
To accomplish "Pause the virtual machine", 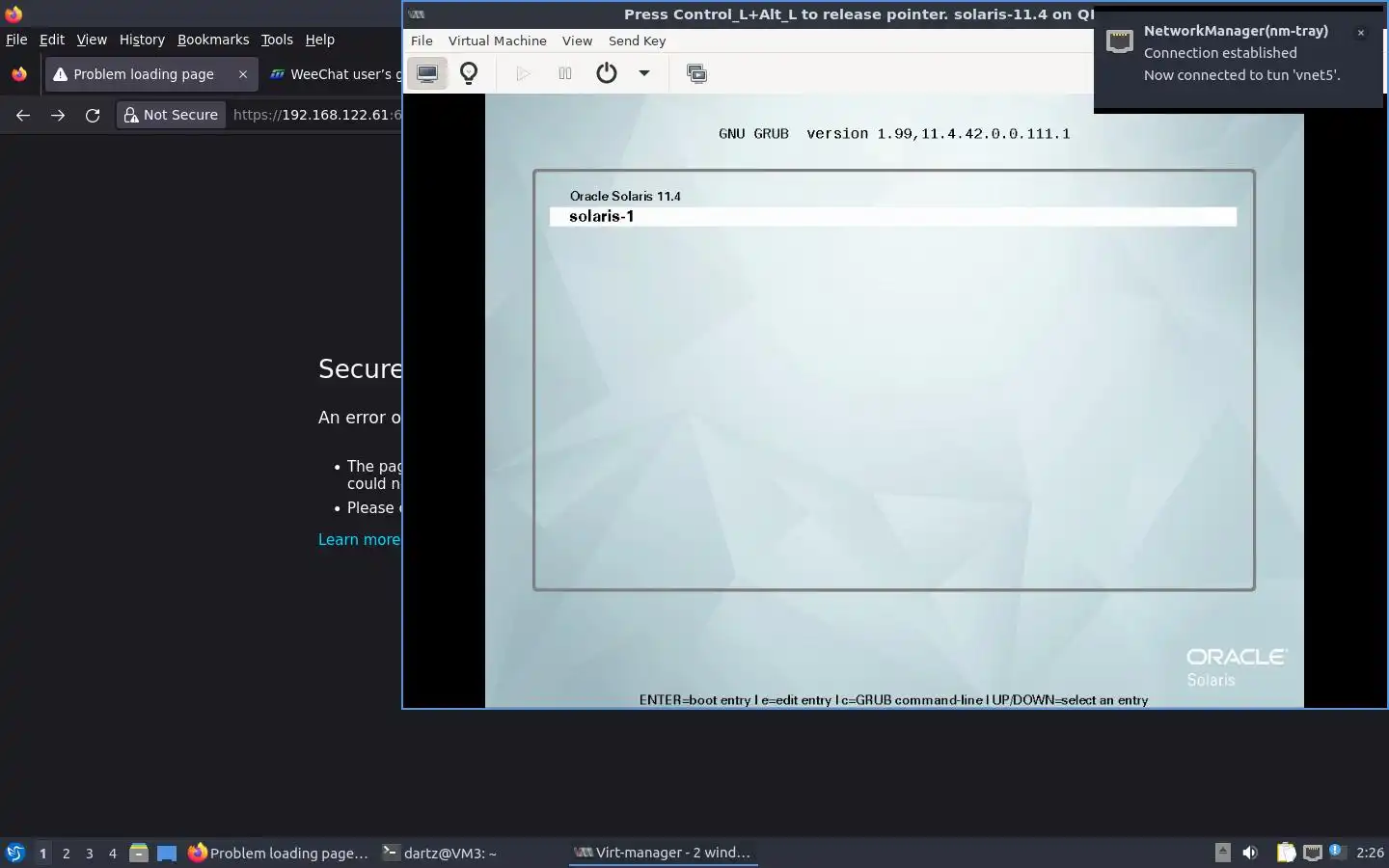I will click(565, 73).
